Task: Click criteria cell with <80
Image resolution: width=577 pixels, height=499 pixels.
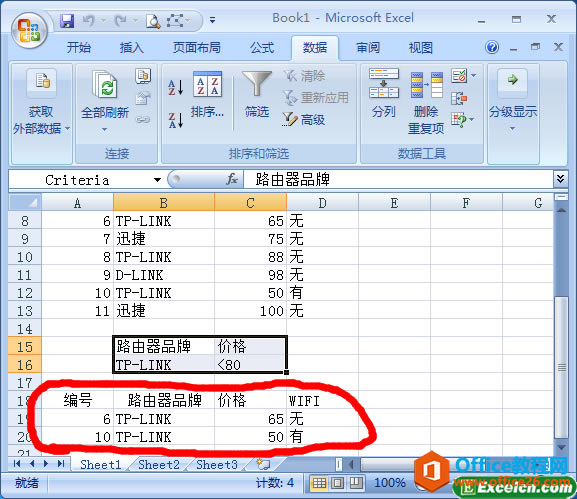Action: pyautogui.click(x=250, y=365)
